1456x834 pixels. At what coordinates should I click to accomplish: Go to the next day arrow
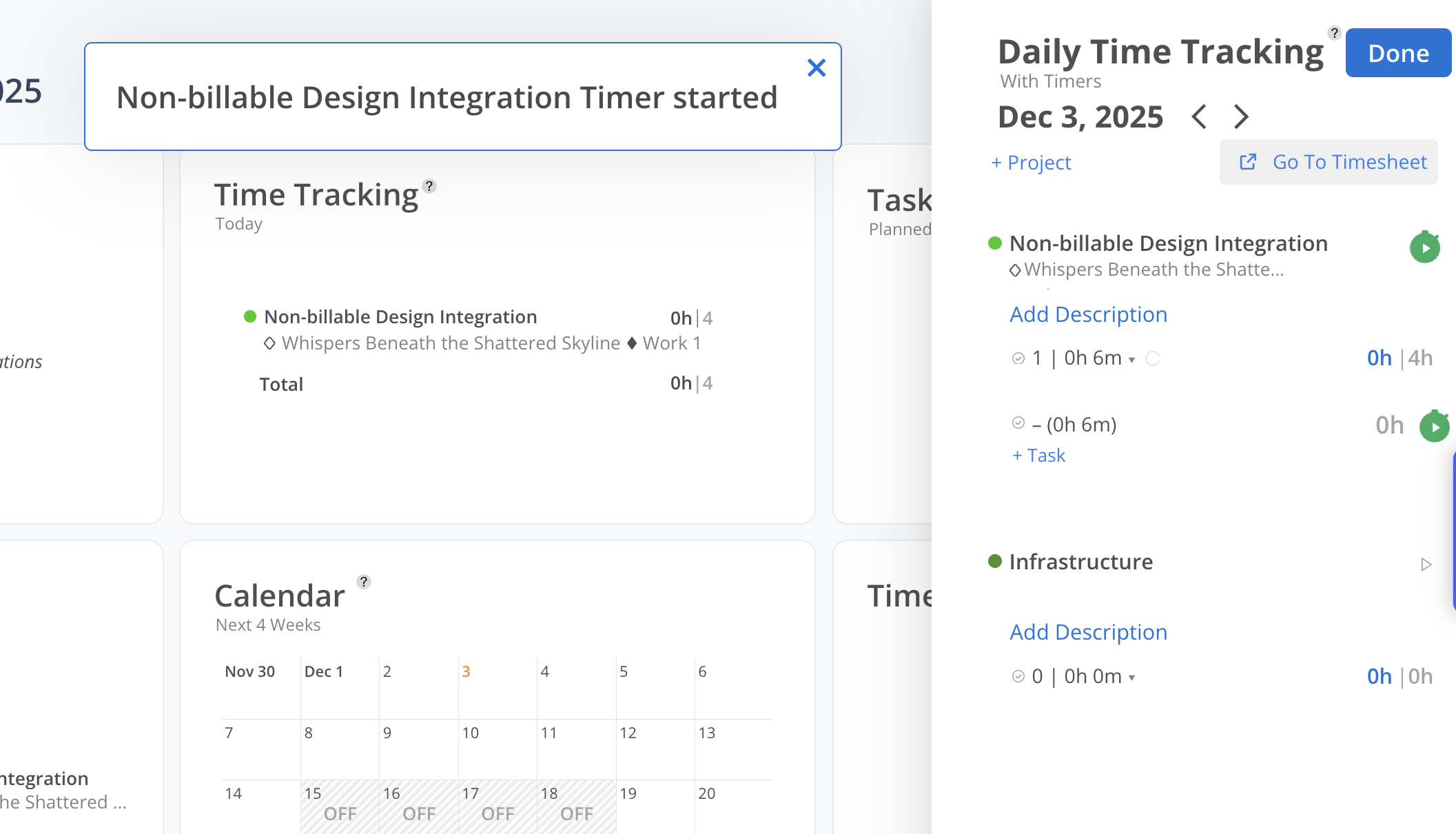coord(1241,116)
